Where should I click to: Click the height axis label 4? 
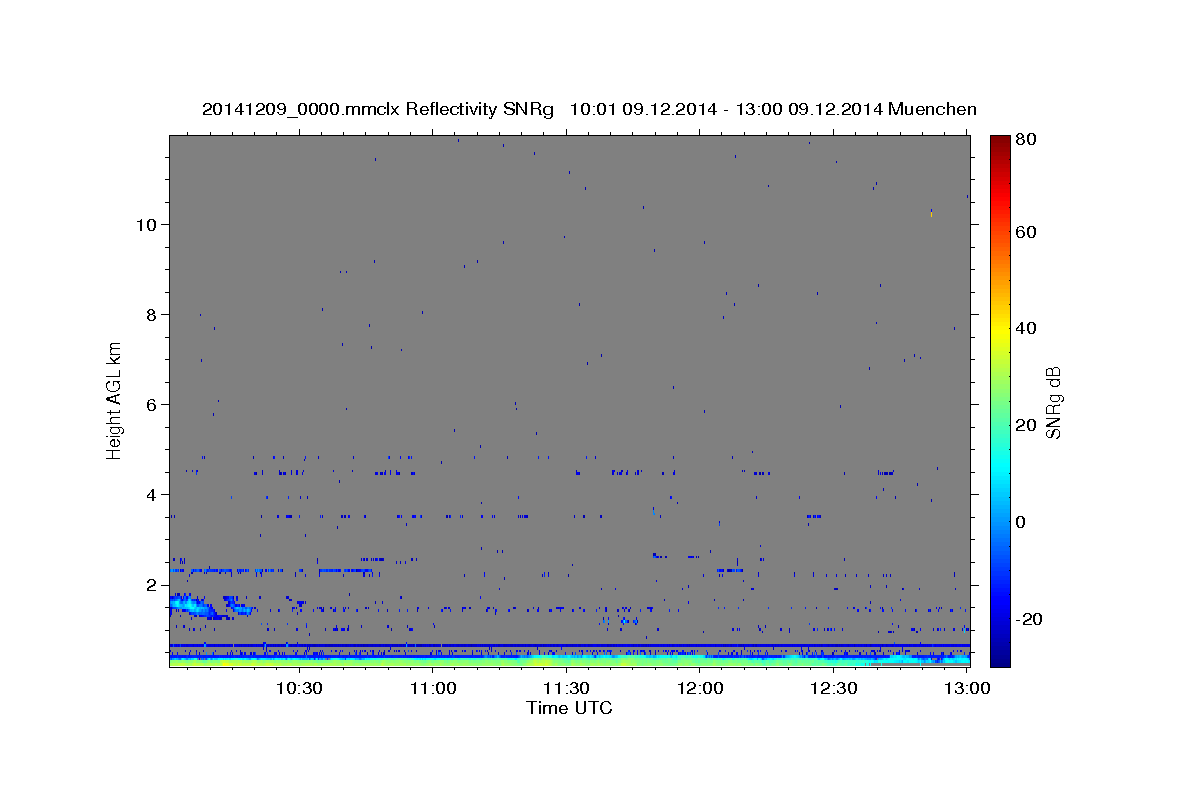[x=151, y=494]
